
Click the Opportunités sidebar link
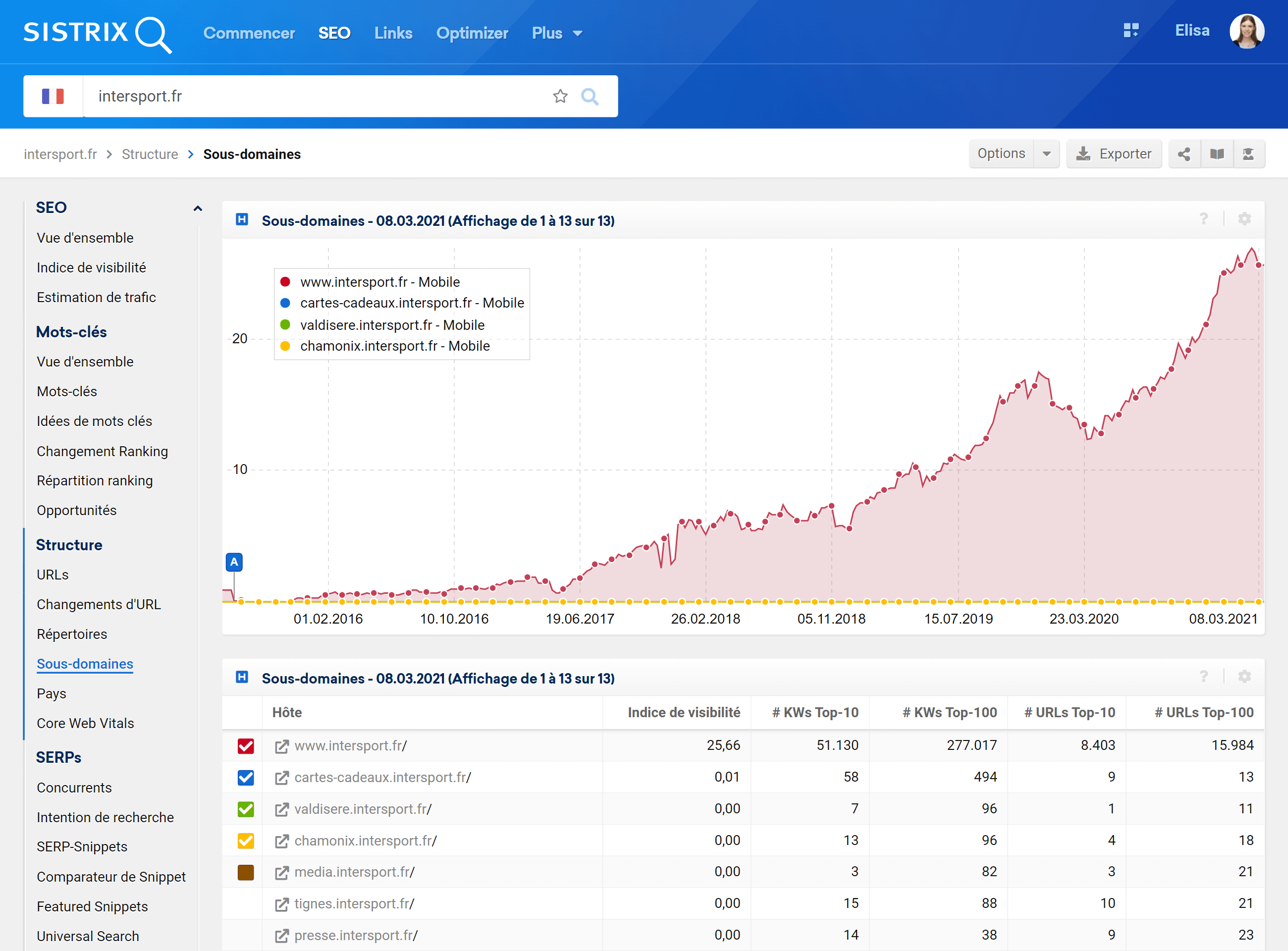coord(78,512)
